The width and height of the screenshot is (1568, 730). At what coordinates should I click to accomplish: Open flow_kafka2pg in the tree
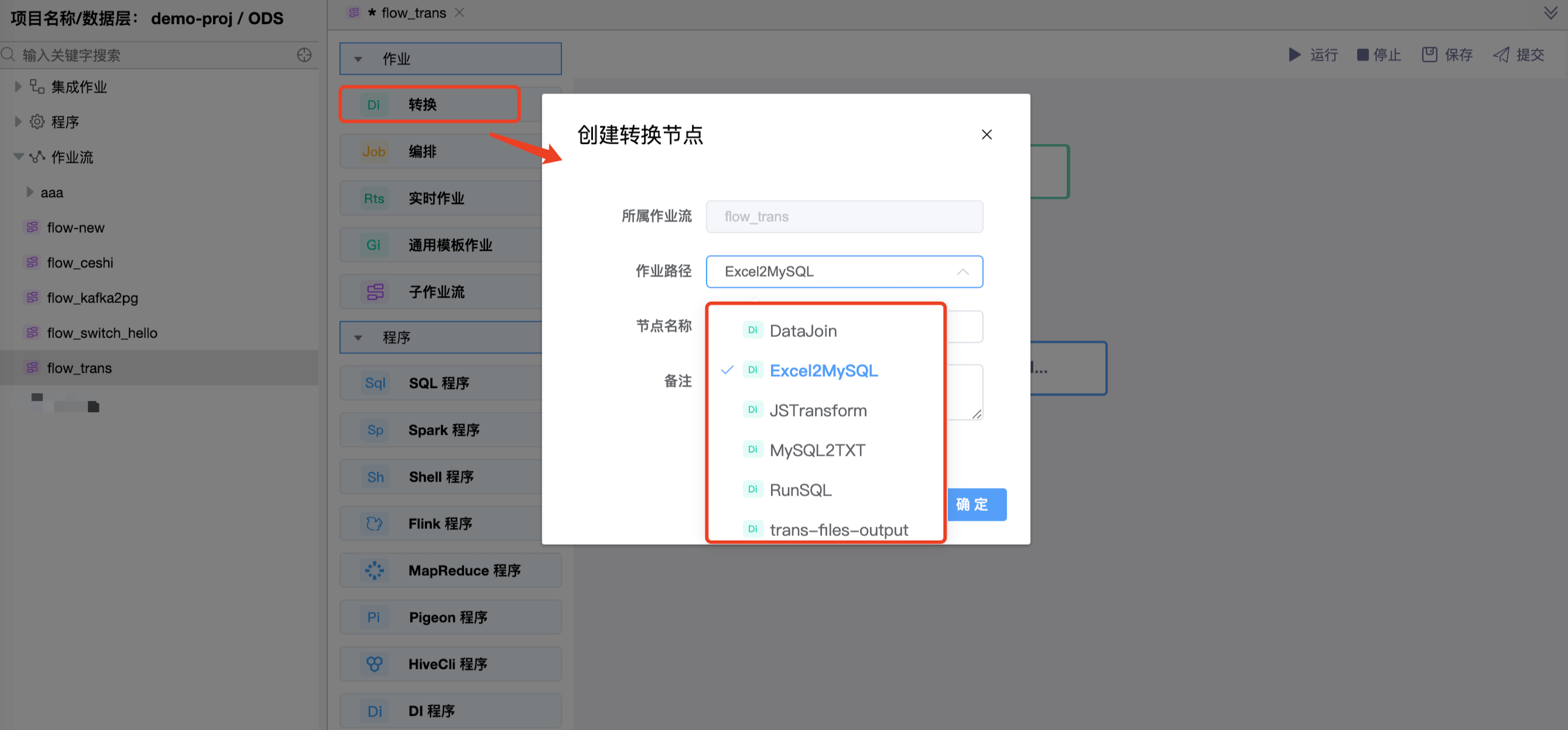(x=92, y=297)
